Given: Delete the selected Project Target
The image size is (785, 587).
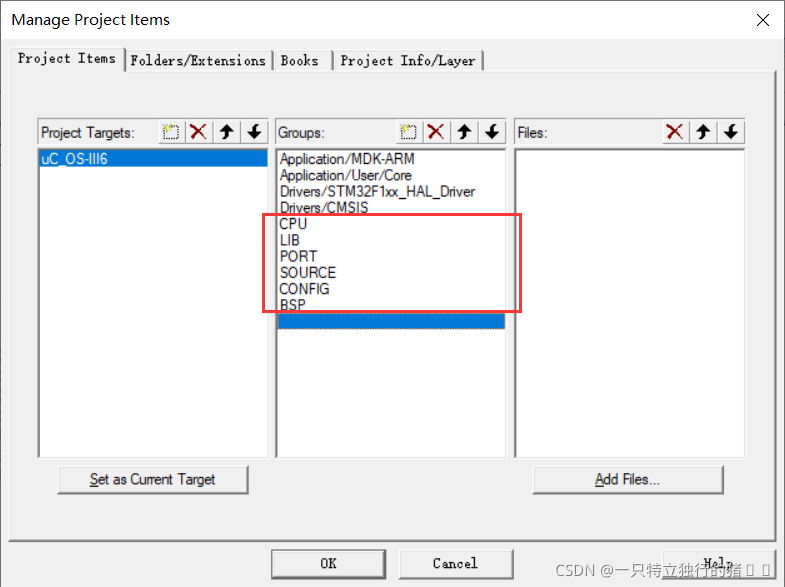Looking at the screenshot, I should pyautogui.click(x=199, y=132).
